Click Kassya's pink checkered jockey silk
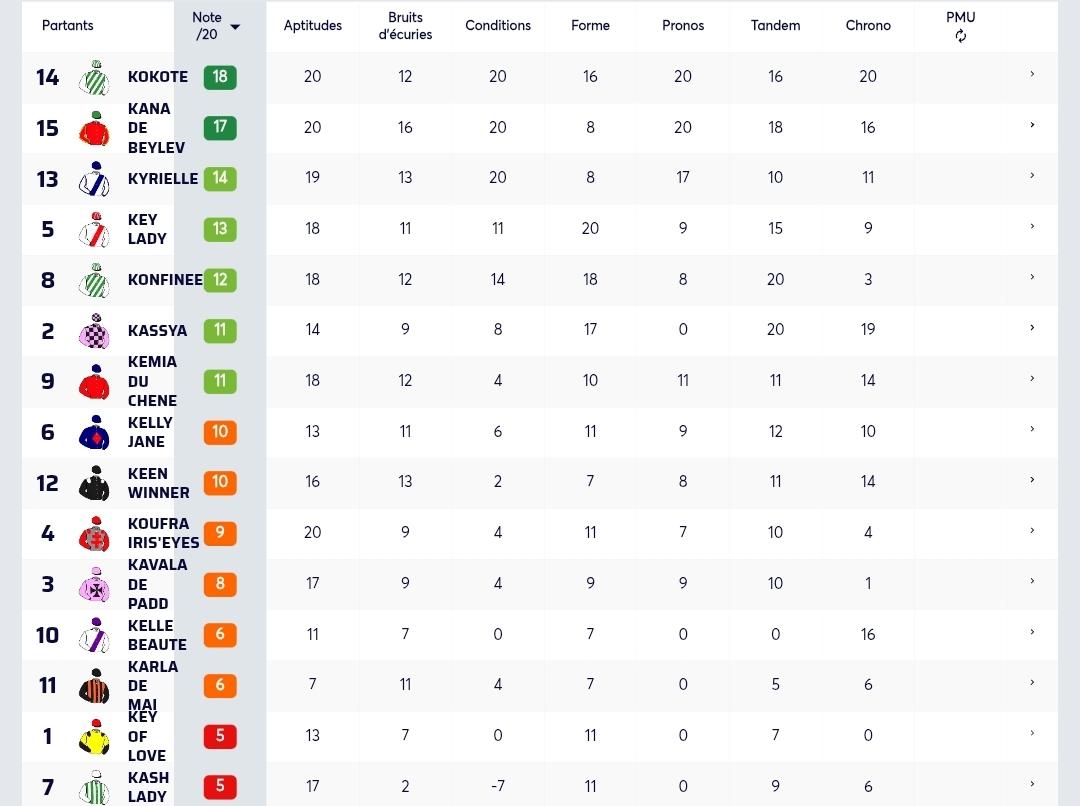The image size is (1080, 806). click(94, 331)
